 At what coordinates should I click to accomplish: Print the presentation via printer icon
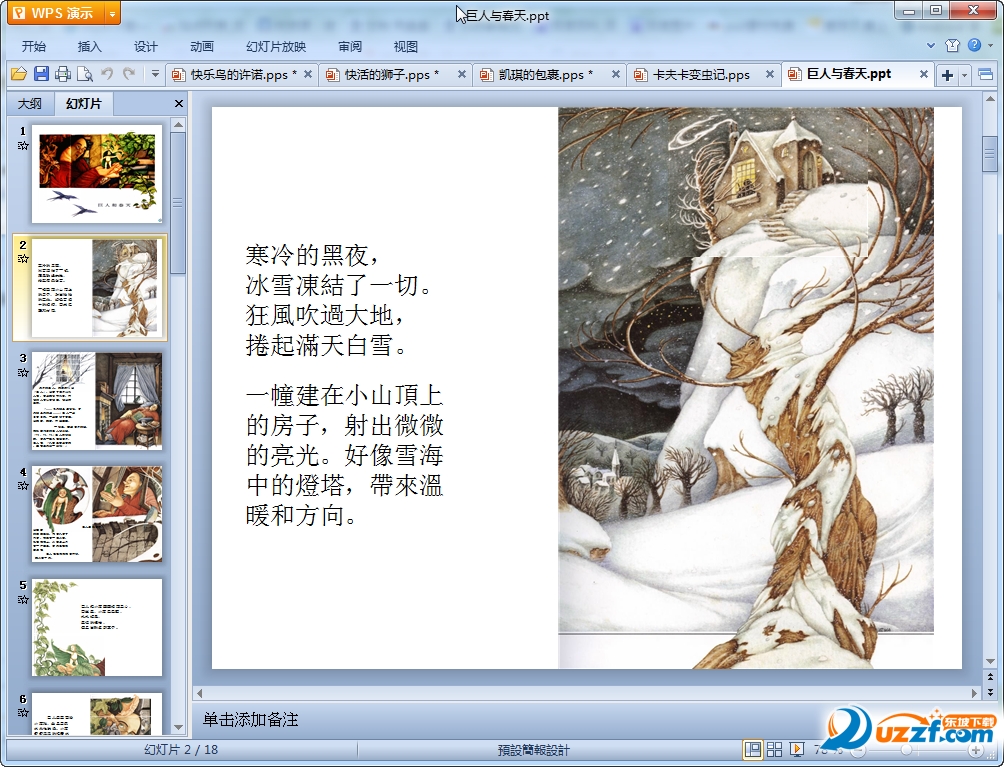click(x=63, y=74)
